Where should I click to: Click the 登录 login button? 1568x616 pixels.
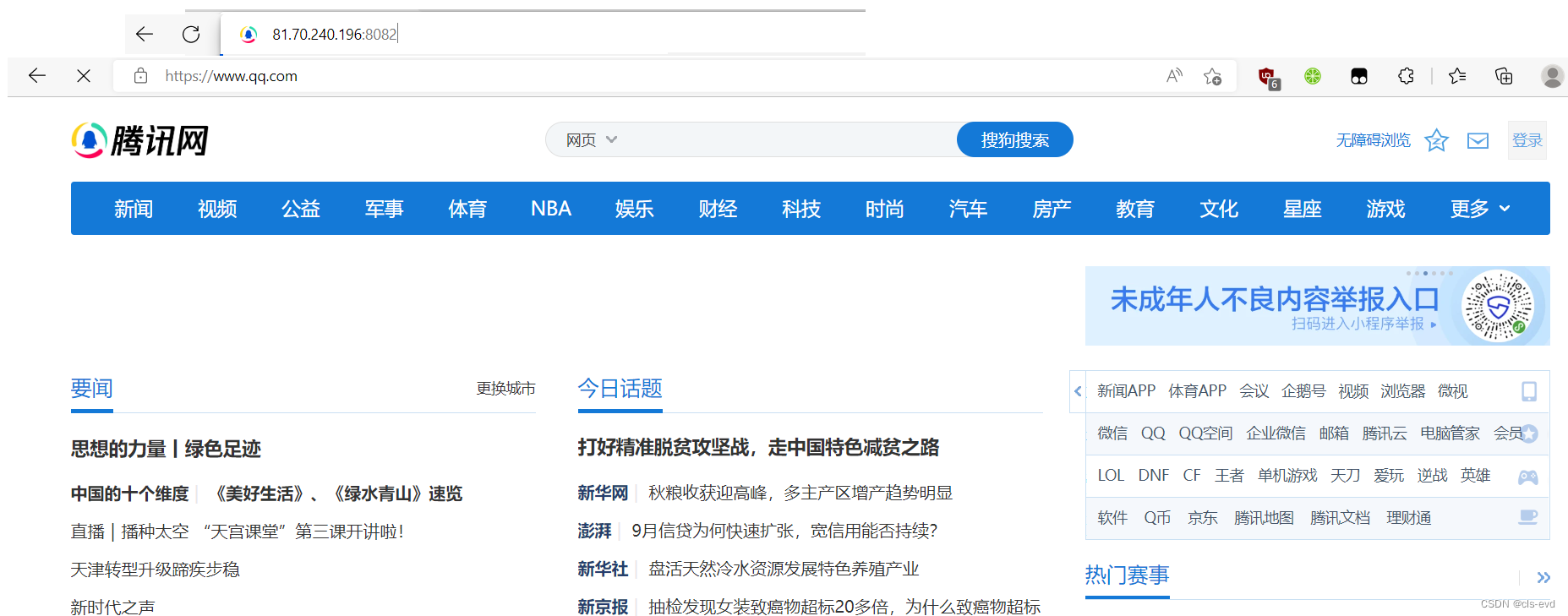coord(1527,140)
